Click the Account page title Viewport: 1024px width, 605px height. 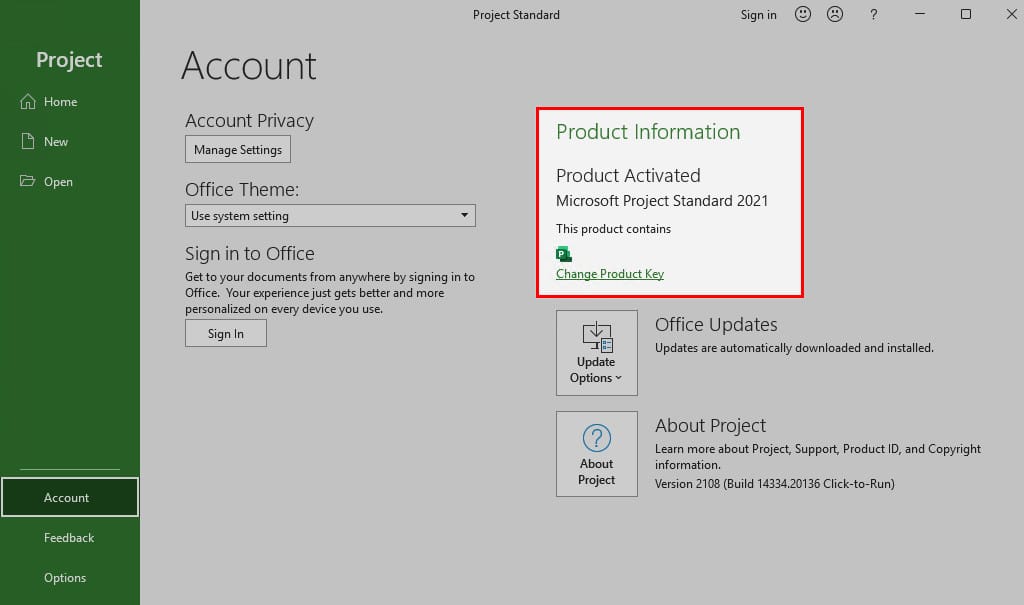tap(249, 65)
